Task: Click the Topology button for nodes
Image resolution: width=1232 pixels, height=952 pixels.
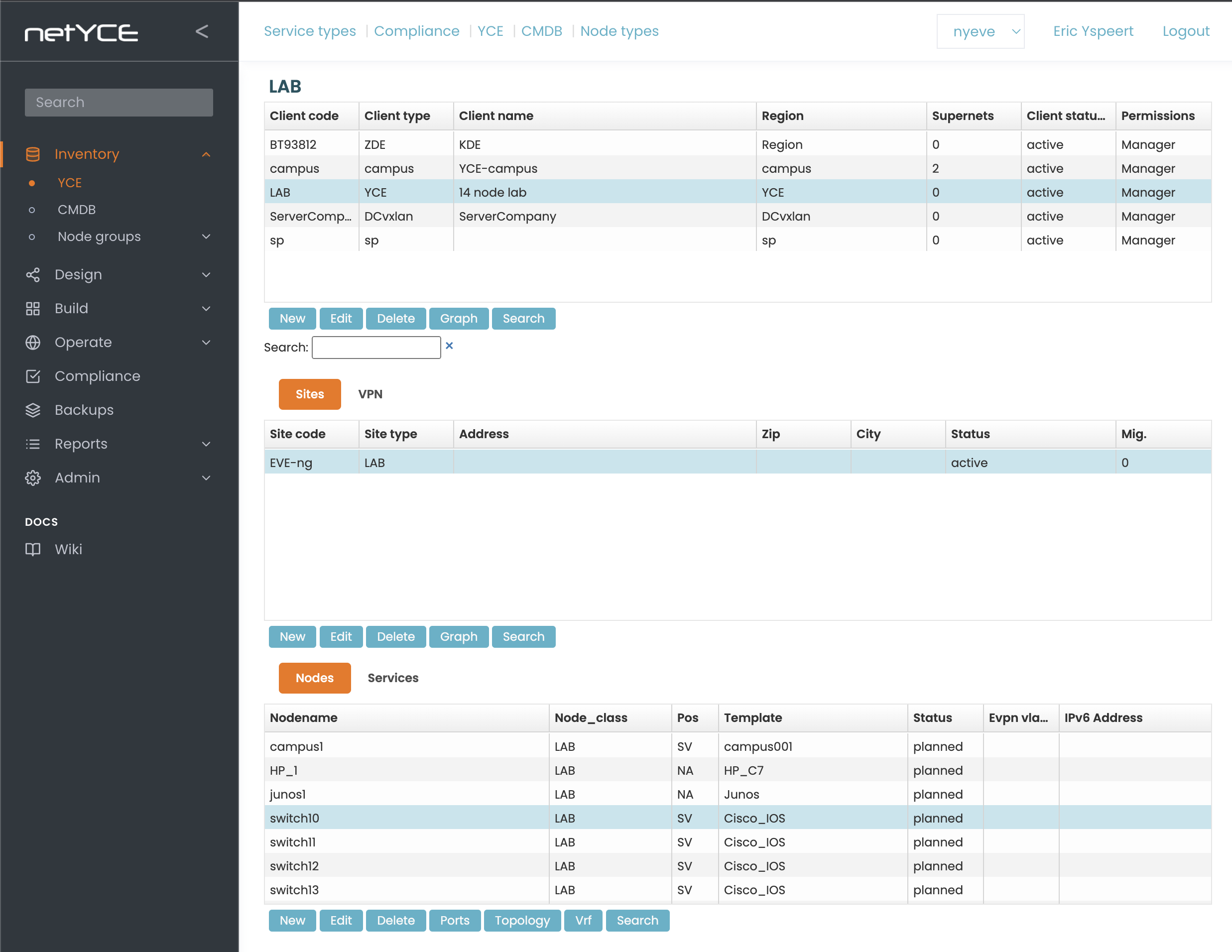Action: pyautogui.click(x=521, y=920)
